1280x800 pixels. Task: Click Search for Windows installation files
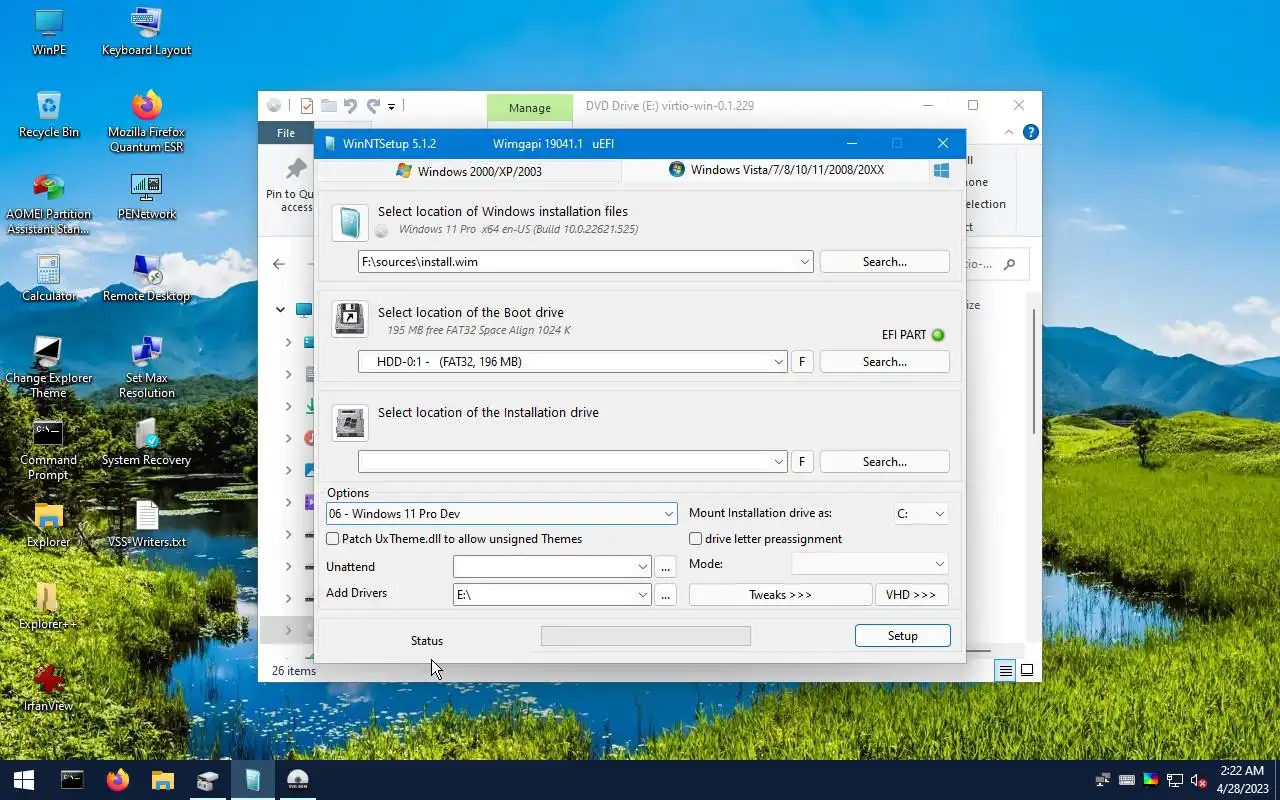[x=884, y=262]
